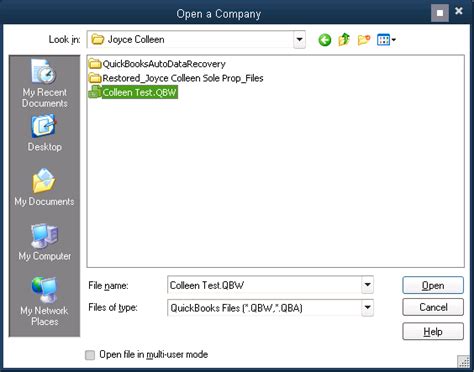Expand the Files of type dropdown arrow
This screenshot has height=372, width=474.
[367, 307]
